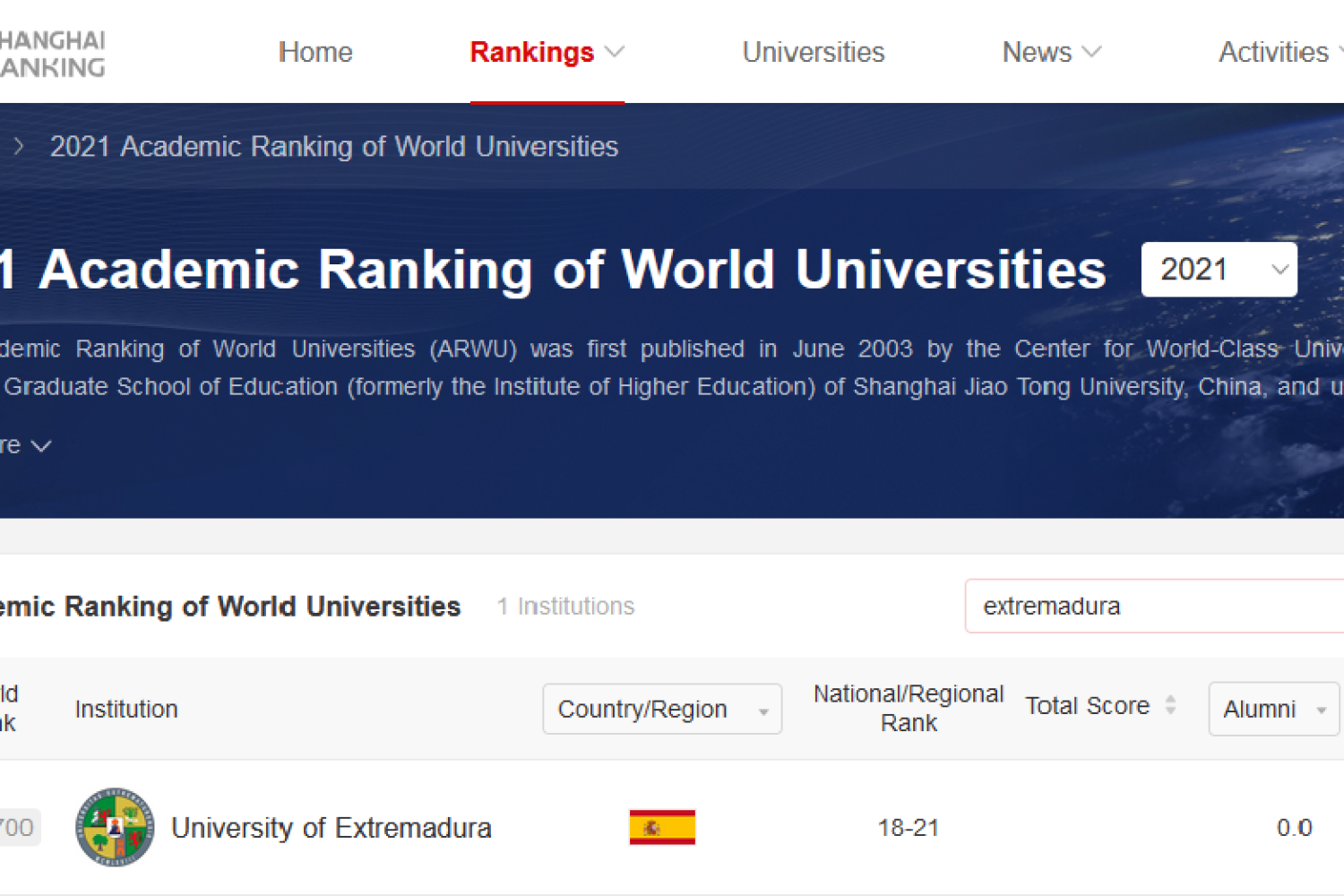The height and width of the screenshot is (896, 1344).
Task: Open the Alumni indicator dropdown
Action: [1273, 709]
